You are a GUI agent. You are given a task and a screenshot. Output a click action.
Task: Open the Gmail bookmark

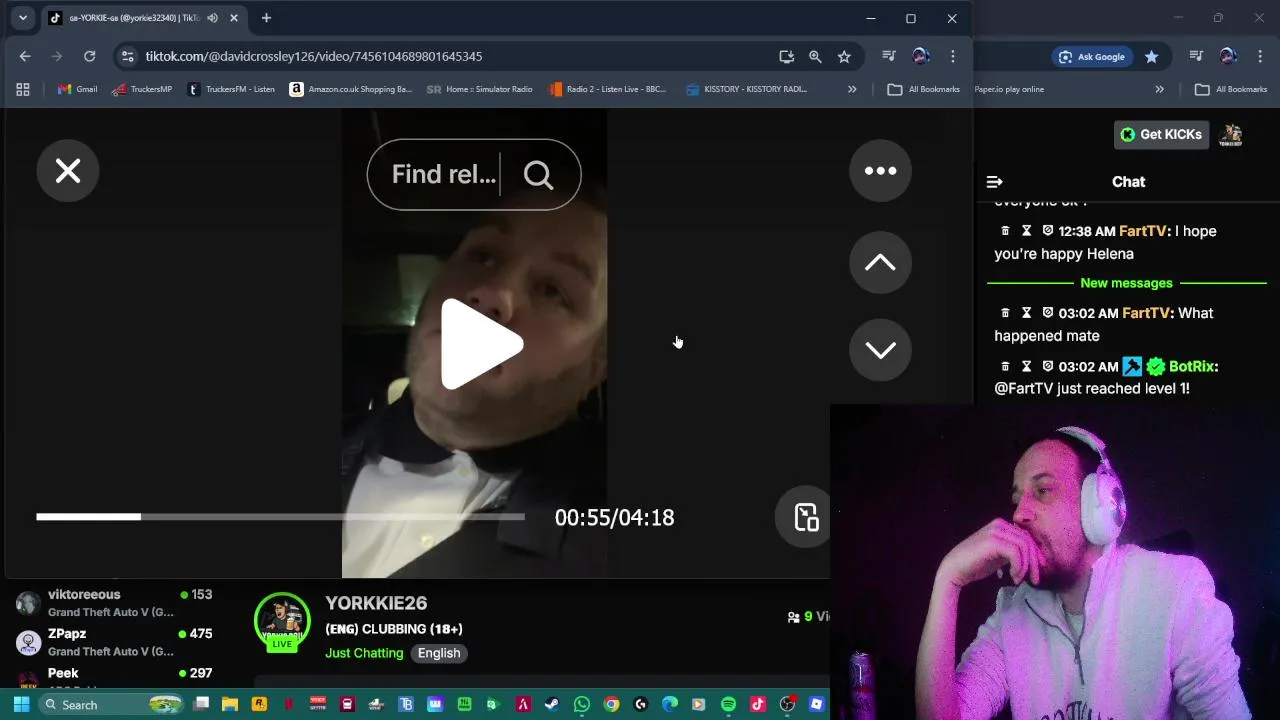78,89
